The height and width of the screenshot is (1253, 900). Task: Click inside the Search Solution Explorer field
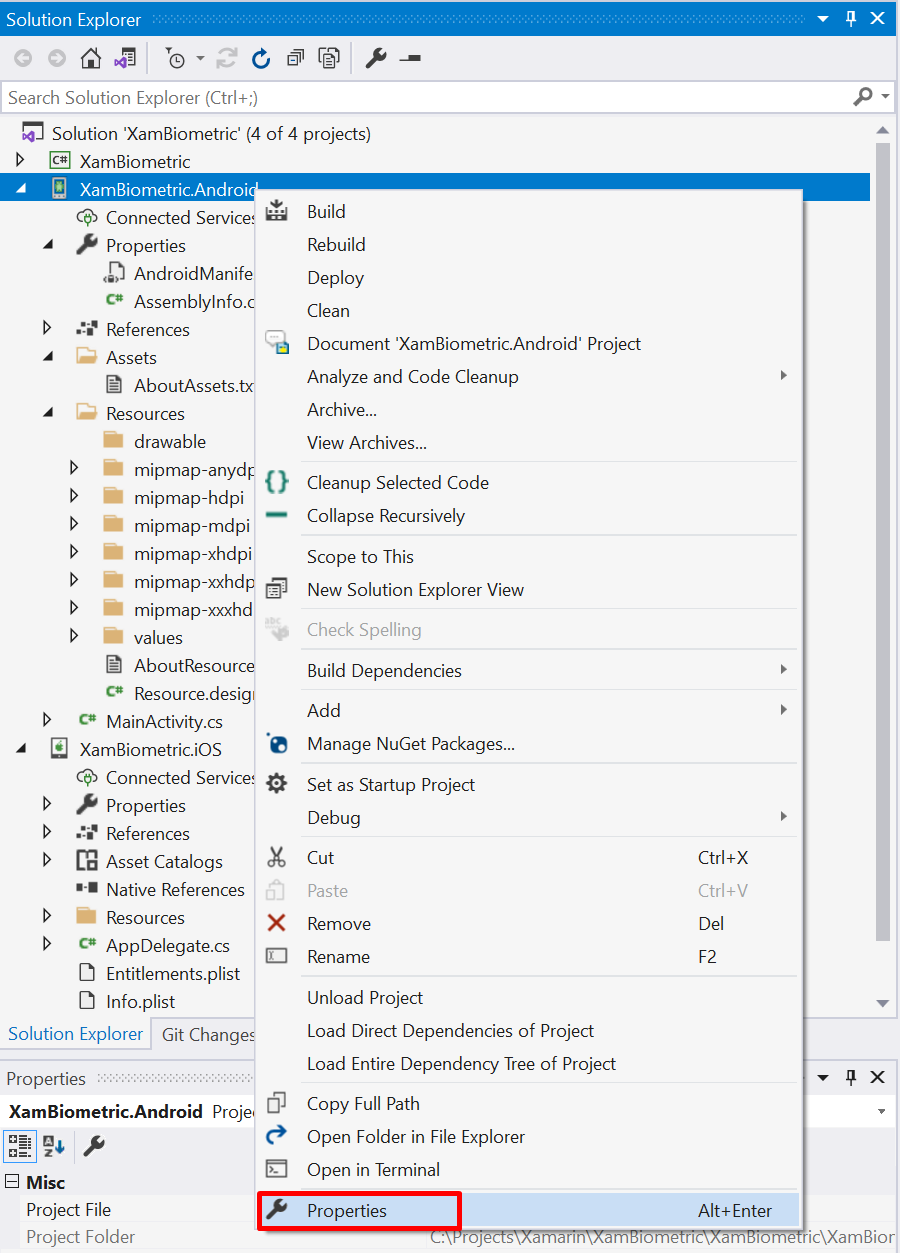(x=400, y=97)
